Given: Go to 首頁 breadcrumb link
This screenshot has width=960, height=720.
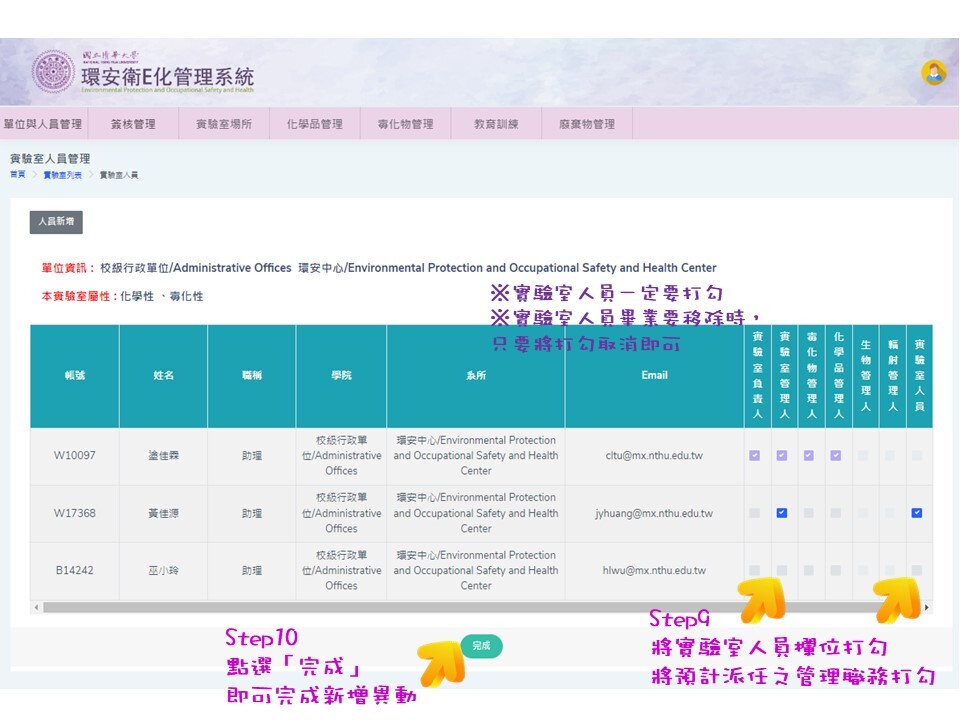Looking at the screenshot, I should (17, 175).
